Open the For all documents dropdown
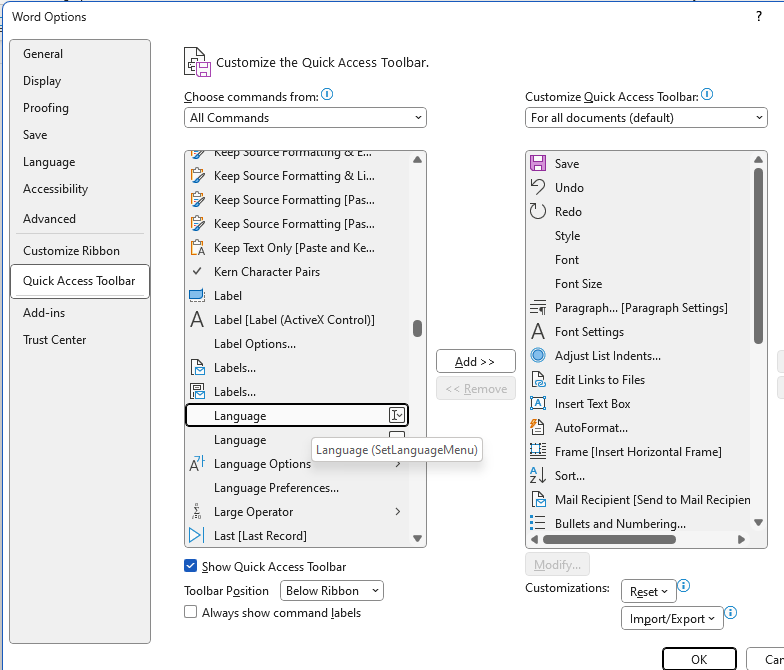This screenshot has width=784, height=670. pos(646,118)
